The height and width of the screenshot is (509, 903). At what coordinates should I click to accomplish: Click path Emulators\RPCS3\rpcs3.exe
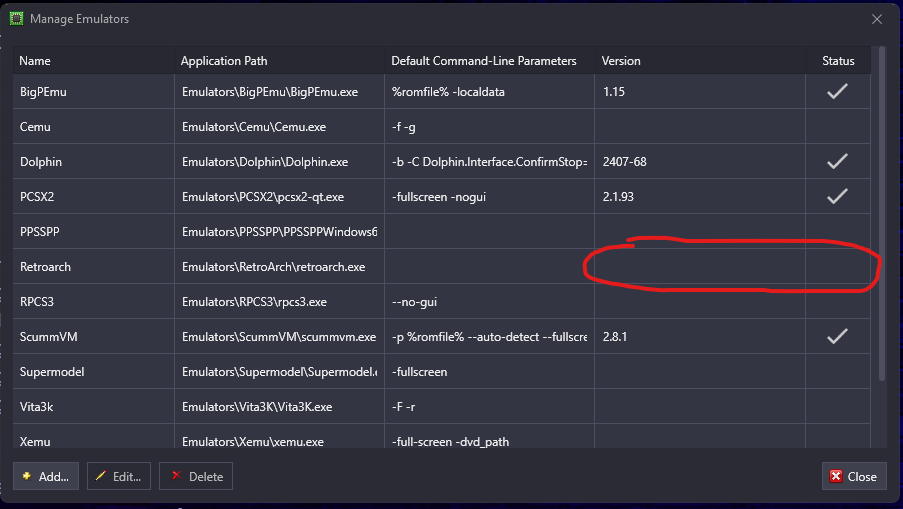point(254,302)
